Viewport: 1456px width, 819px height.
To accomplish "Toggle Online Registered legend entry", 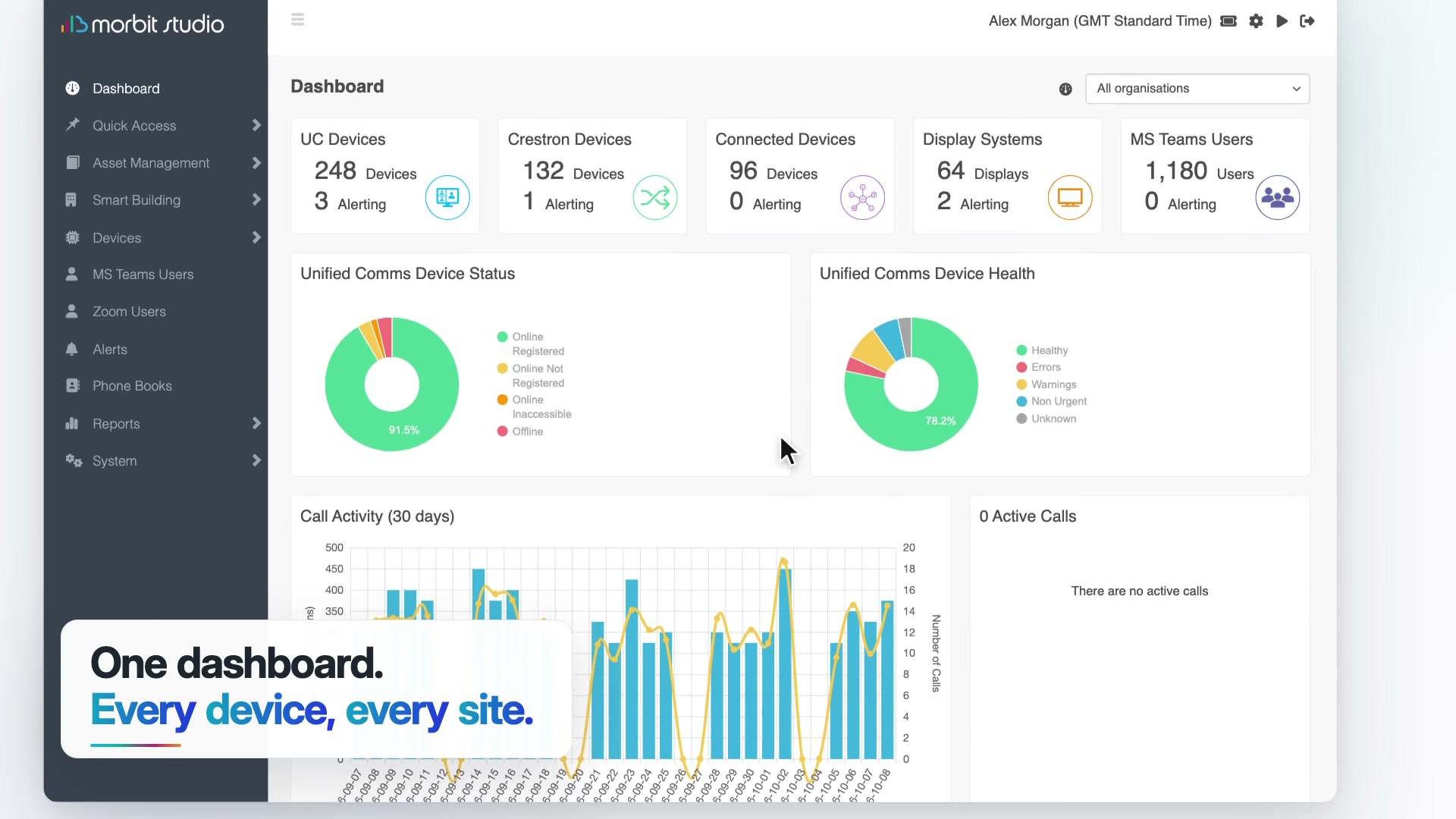I will pos(531,344).
